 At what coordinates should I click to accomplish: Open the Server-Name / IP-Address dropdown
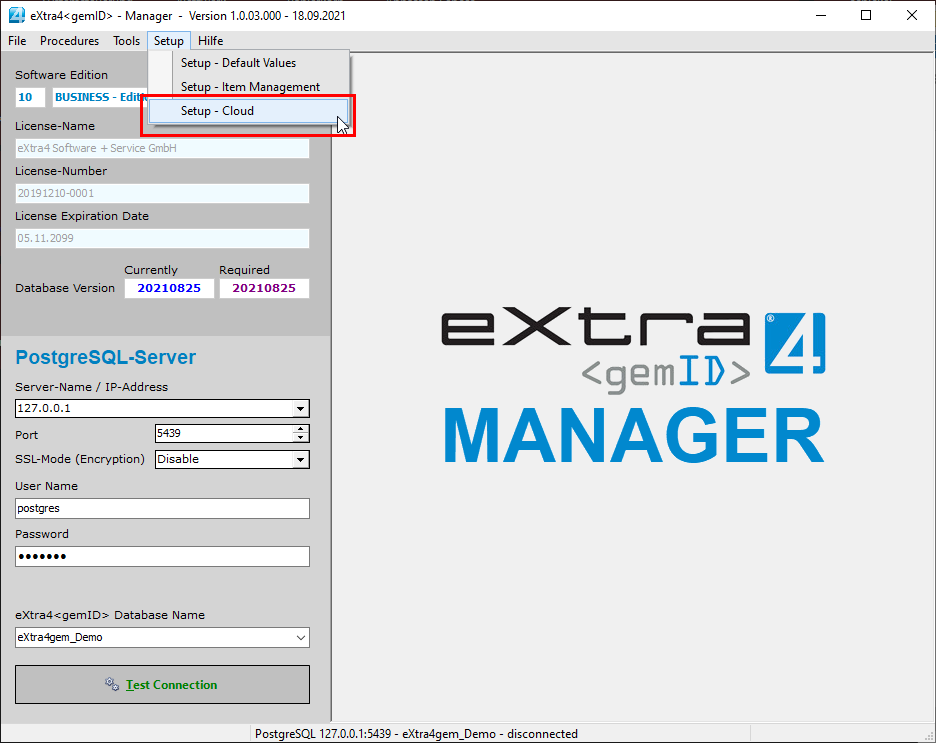click(300, 408)
